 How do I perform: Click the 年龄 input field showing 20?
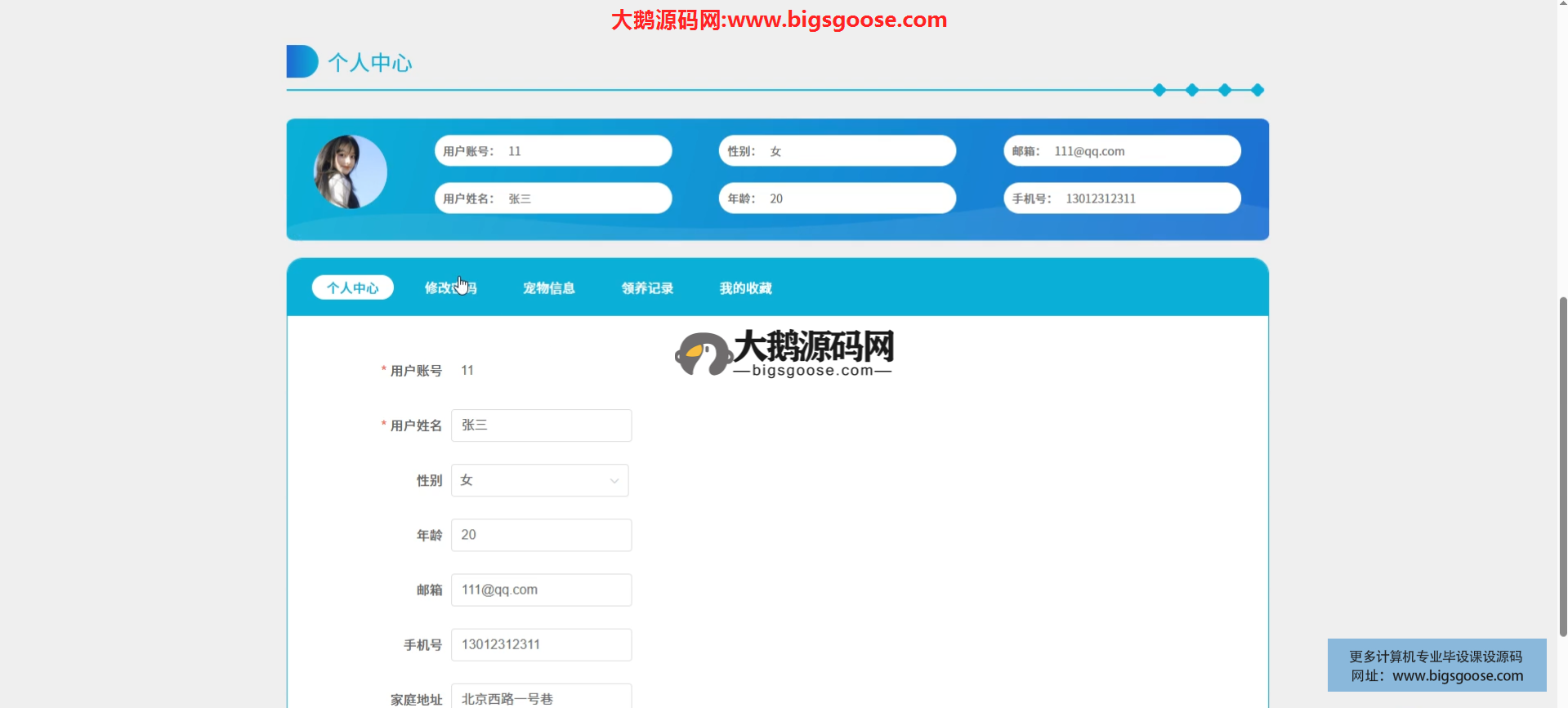pyautogui.click(x=541, y=535)
